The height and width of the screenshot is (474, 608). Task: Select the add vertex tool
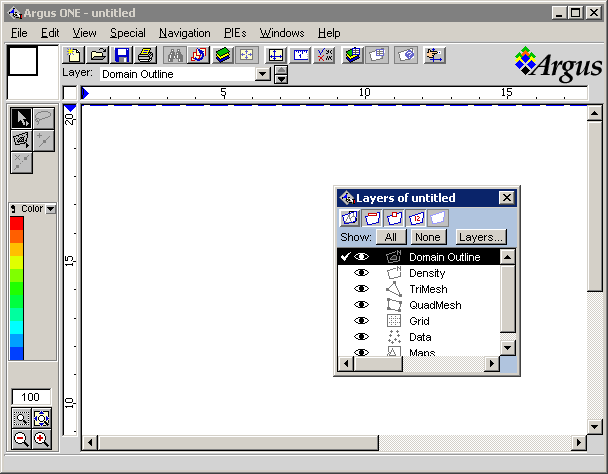43,140
